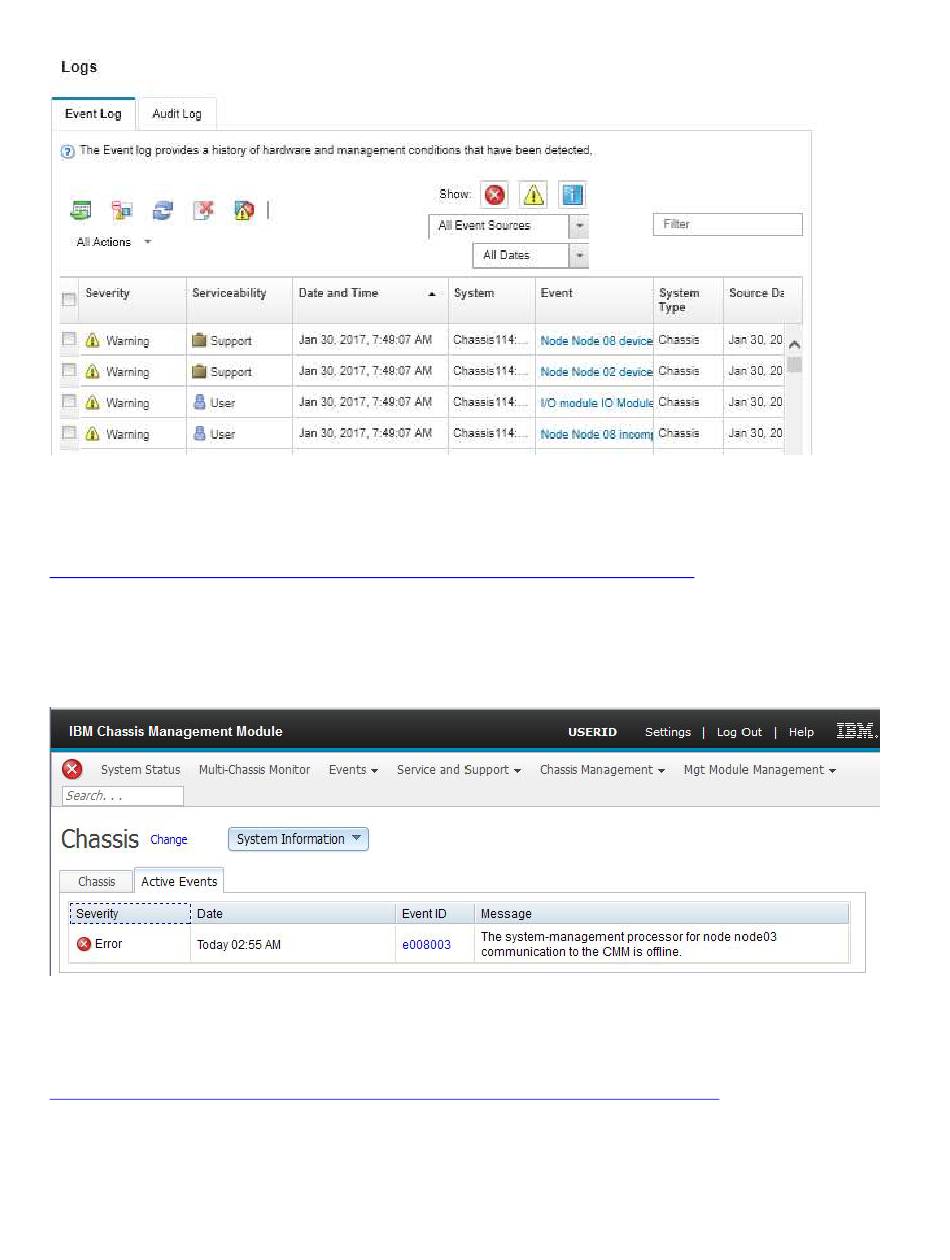Image resolution: width=950 pixels, height=1260 pixels.
Task: Sort Active Events by the Severity header
Action: pos(130,913)
